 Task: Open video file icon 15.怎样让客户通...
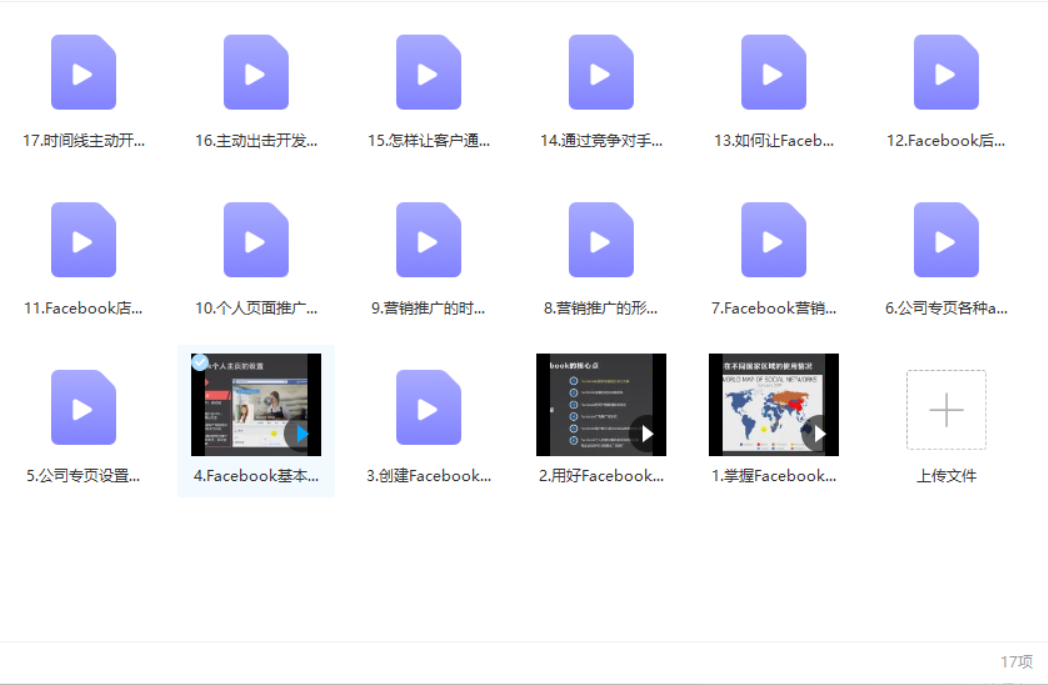point(428,72)
